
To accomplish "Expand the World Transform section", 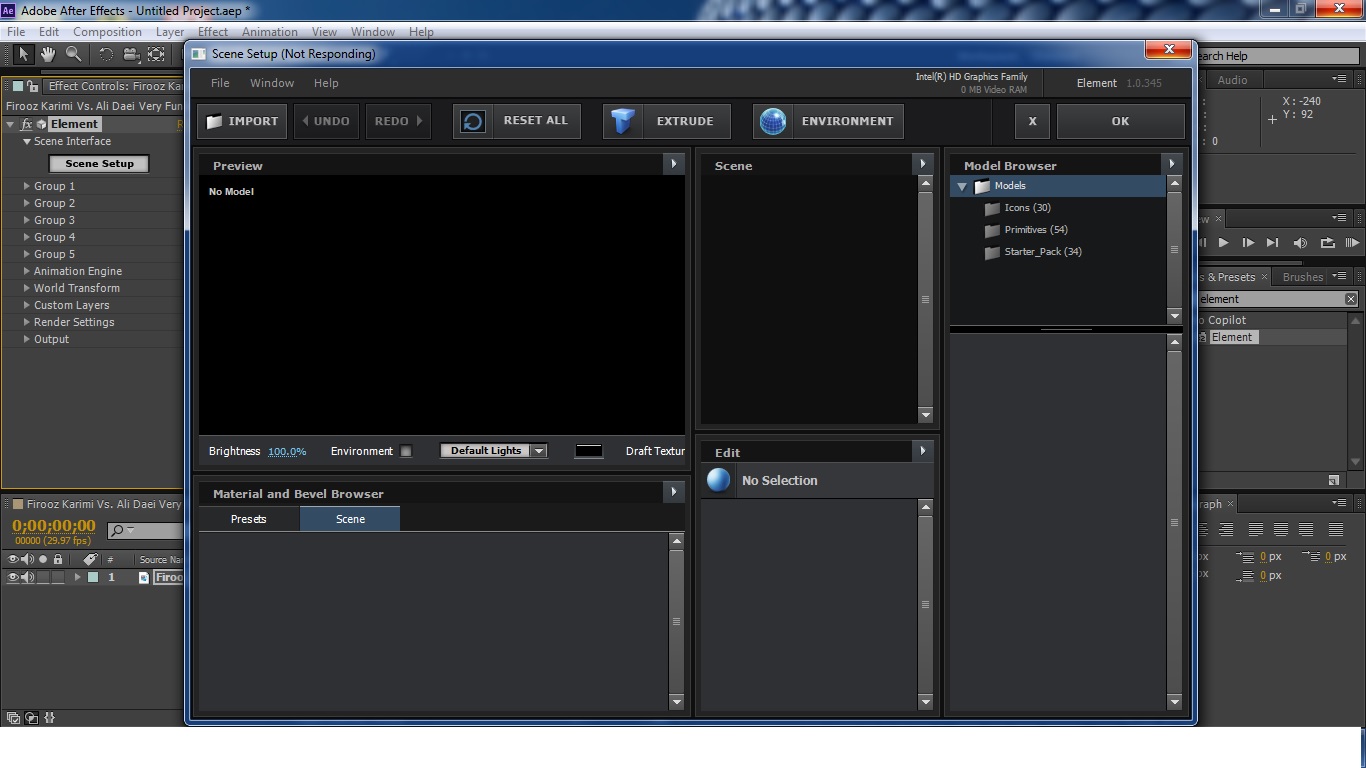I will coord(27,288).
